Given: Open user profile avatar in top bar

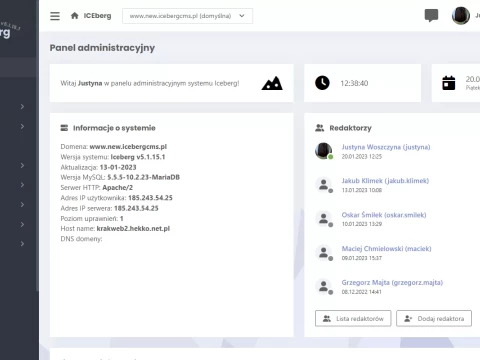Looking at the screenshot, I should pos(461,16).
